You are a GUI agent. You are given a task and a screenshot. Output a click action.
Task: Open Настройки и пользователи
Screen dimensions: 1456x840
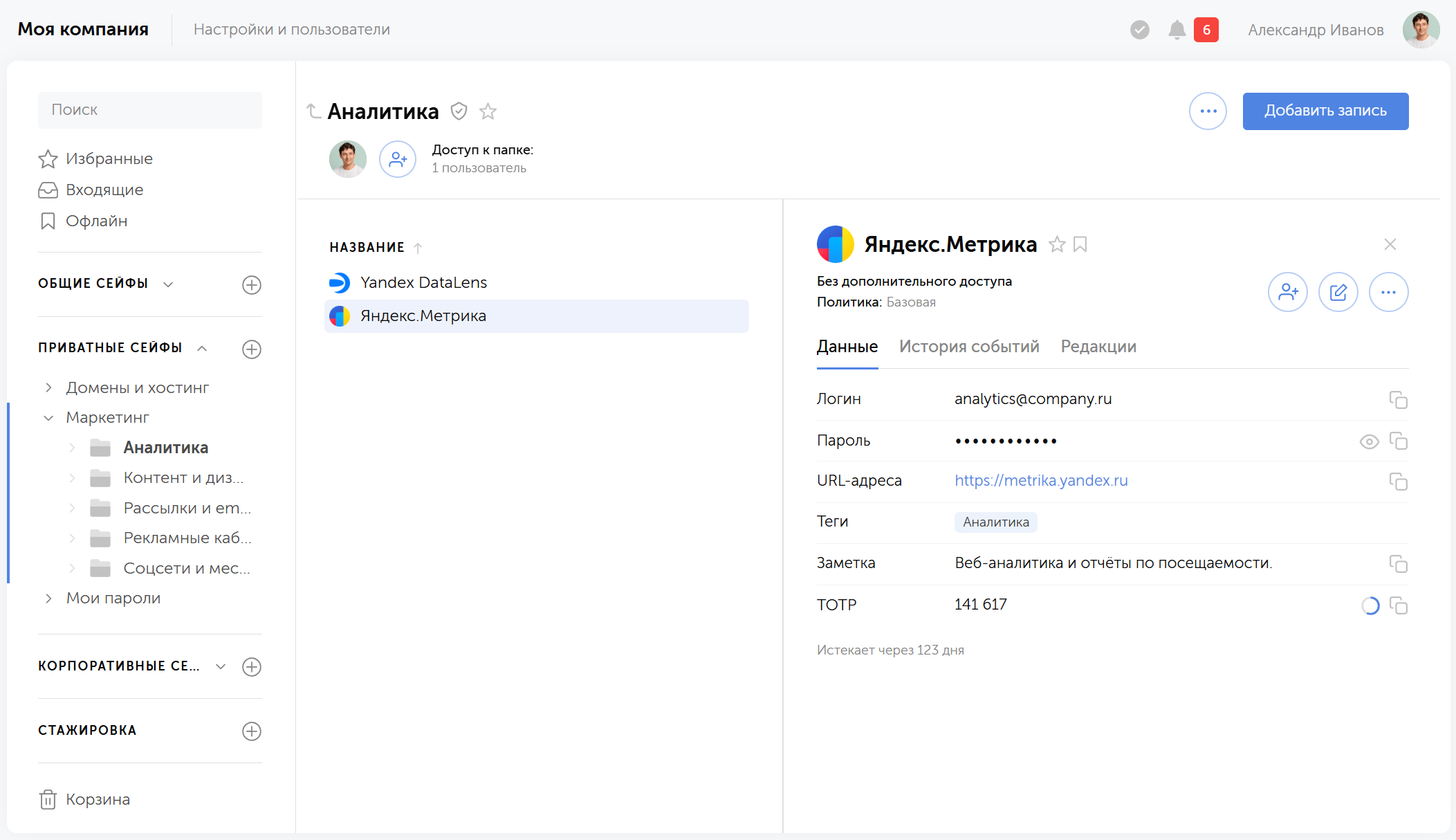(292, 30)
